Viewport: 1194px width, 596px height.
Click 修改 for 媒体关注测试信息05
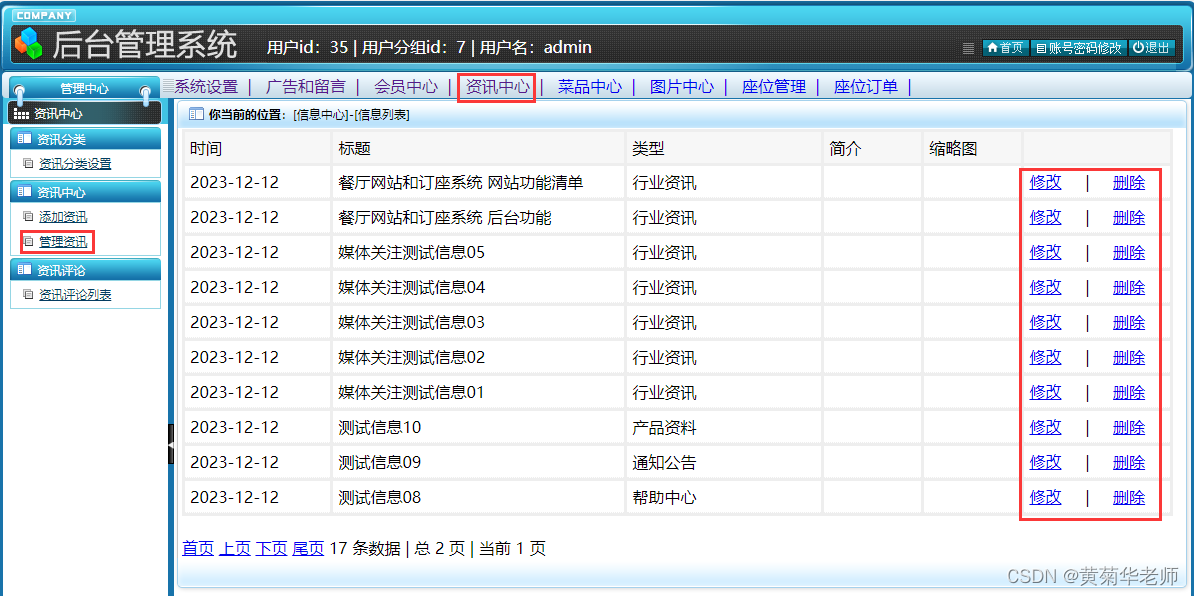coord(1046,253)
